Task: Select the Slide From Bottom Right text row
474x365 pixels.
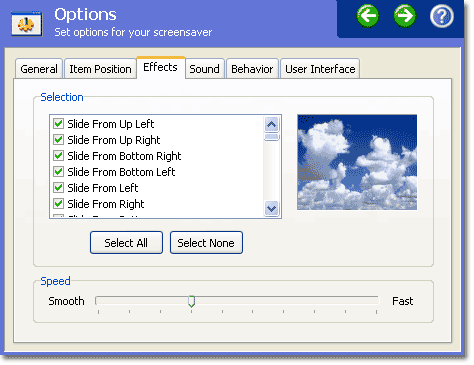Action: 124,156
